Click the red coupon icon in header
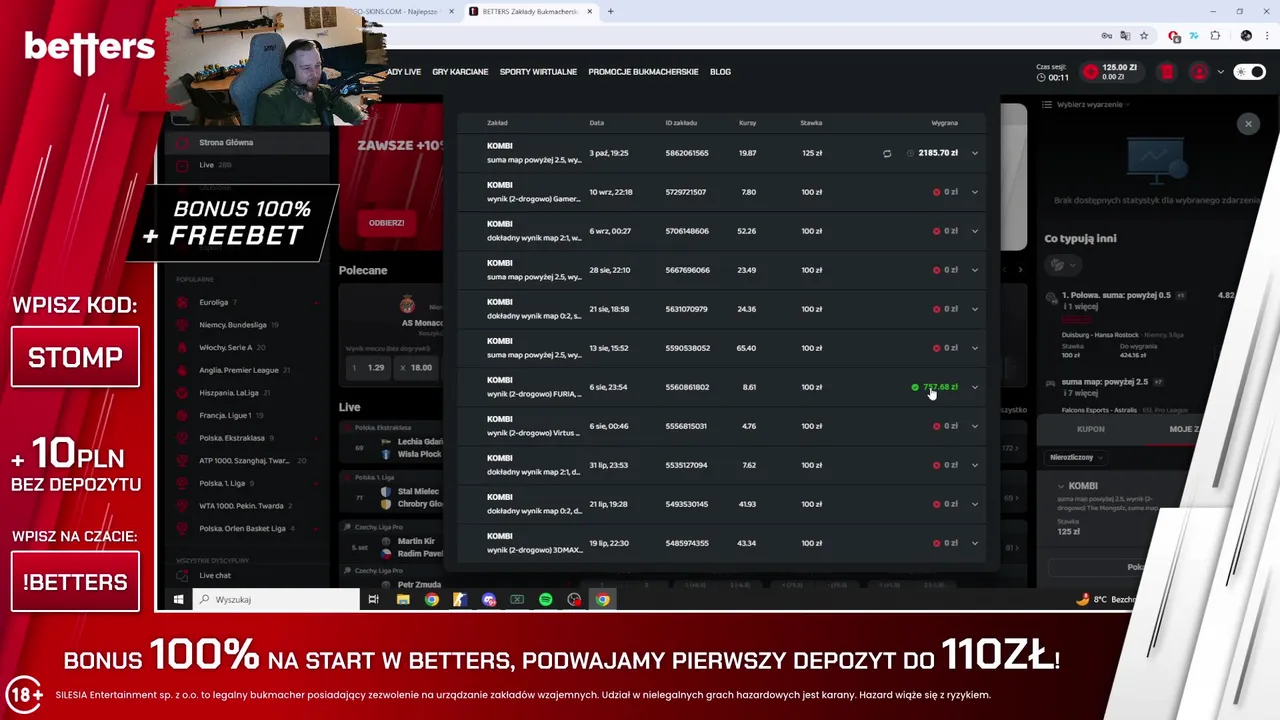The image size is (1280, 720). click(x=1166, y=72)
